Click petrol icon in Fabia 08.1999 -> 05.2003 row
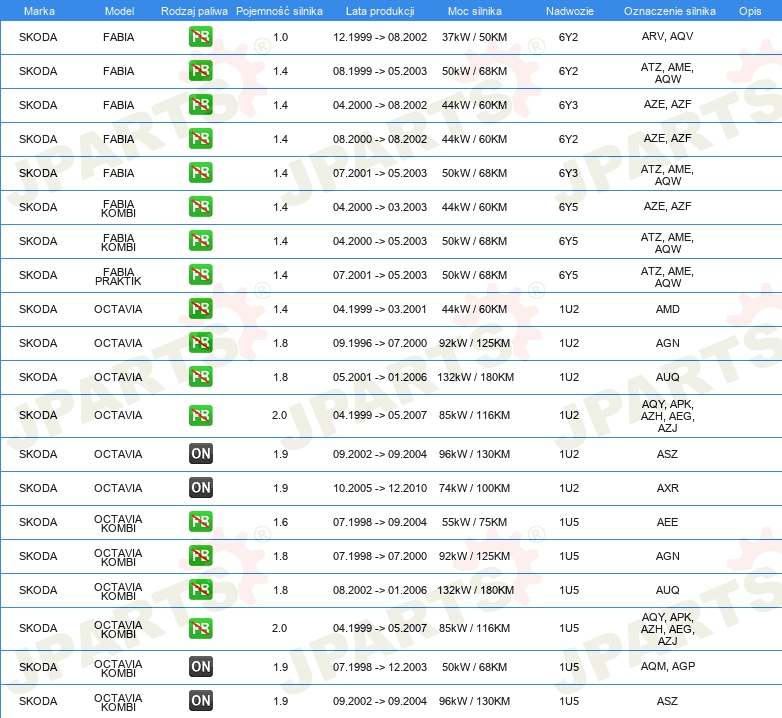Image resolution: width=782 pixels, height=718 pixels. coord(200,71)
